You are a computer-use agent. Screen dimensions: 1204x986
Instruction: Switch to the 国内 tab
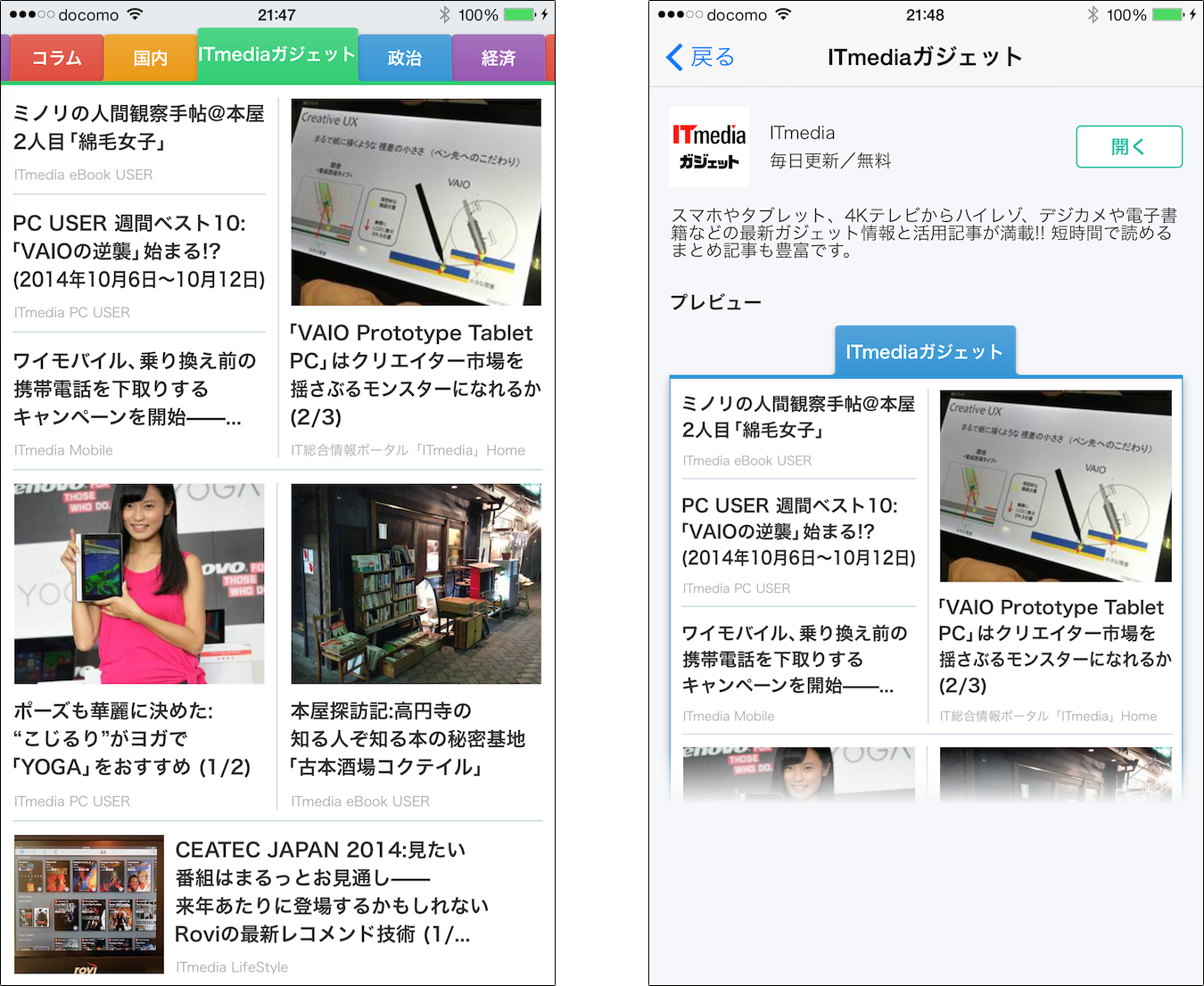pyautogui.click(x=151, y=58)
